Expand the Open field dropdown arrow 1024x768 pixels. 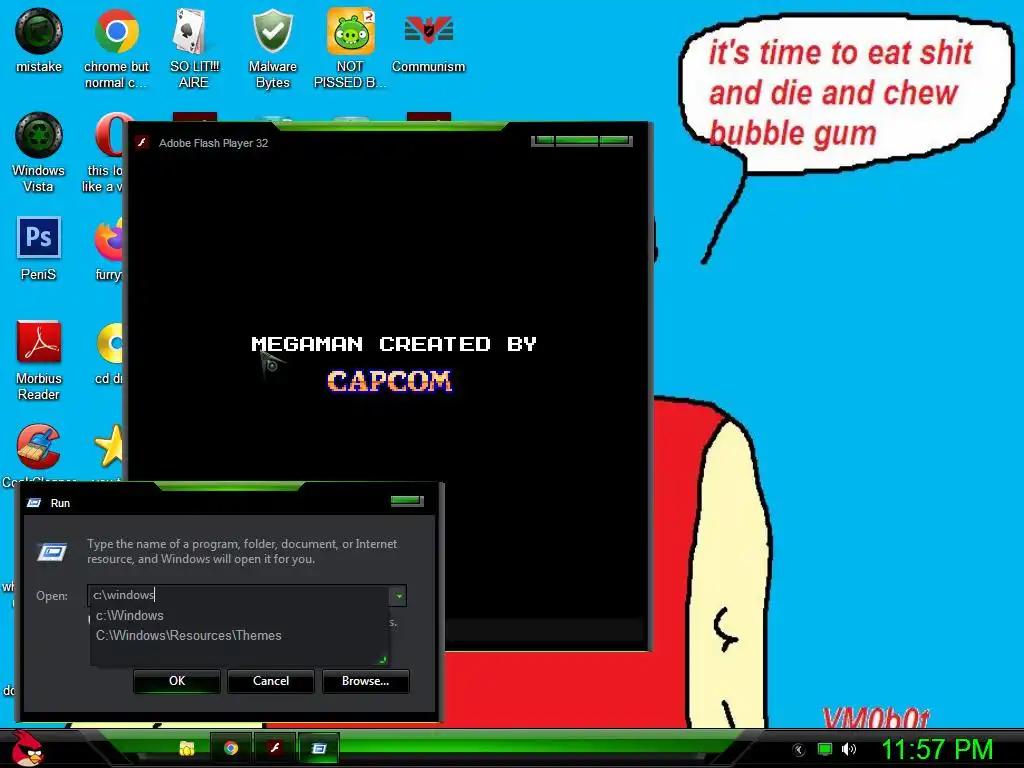(x=398, y=596)
